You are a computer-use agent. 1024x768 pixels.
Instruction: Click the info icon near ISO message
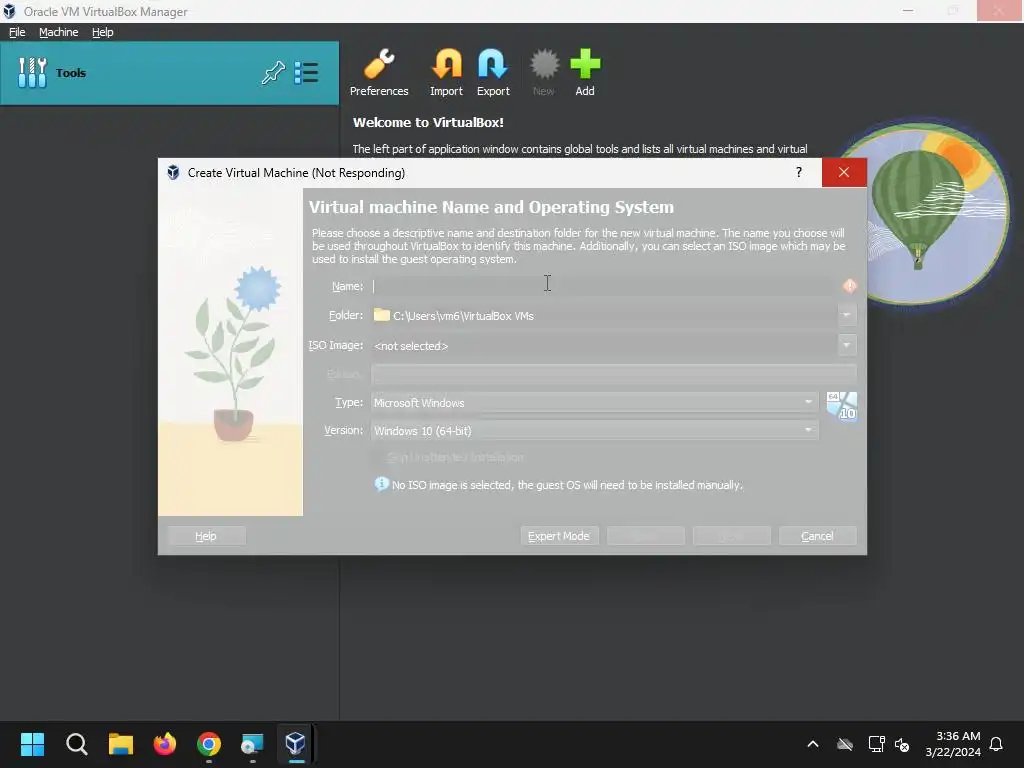381,484
